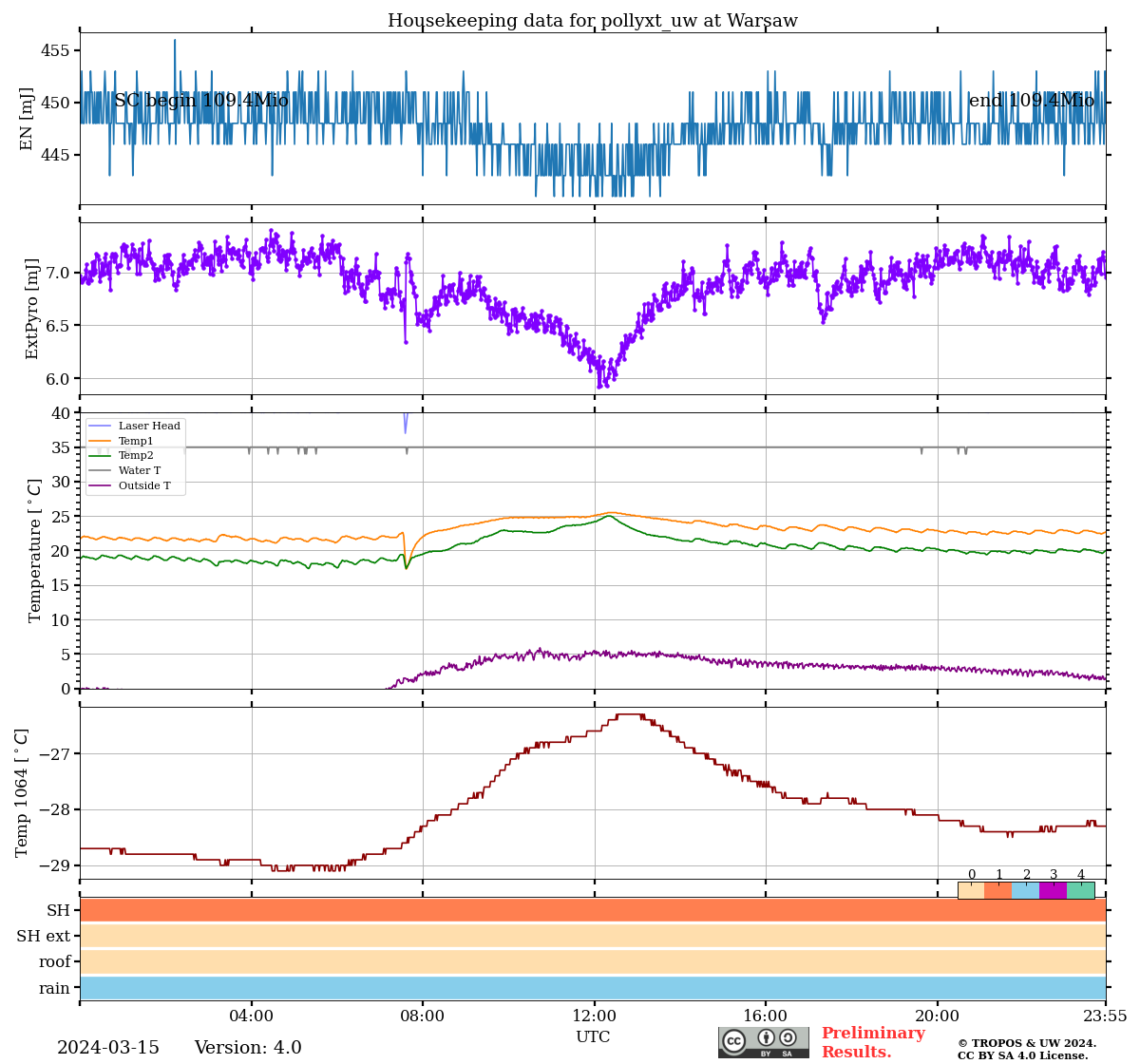Click the 455 tick on EN axis

[56, 50]
